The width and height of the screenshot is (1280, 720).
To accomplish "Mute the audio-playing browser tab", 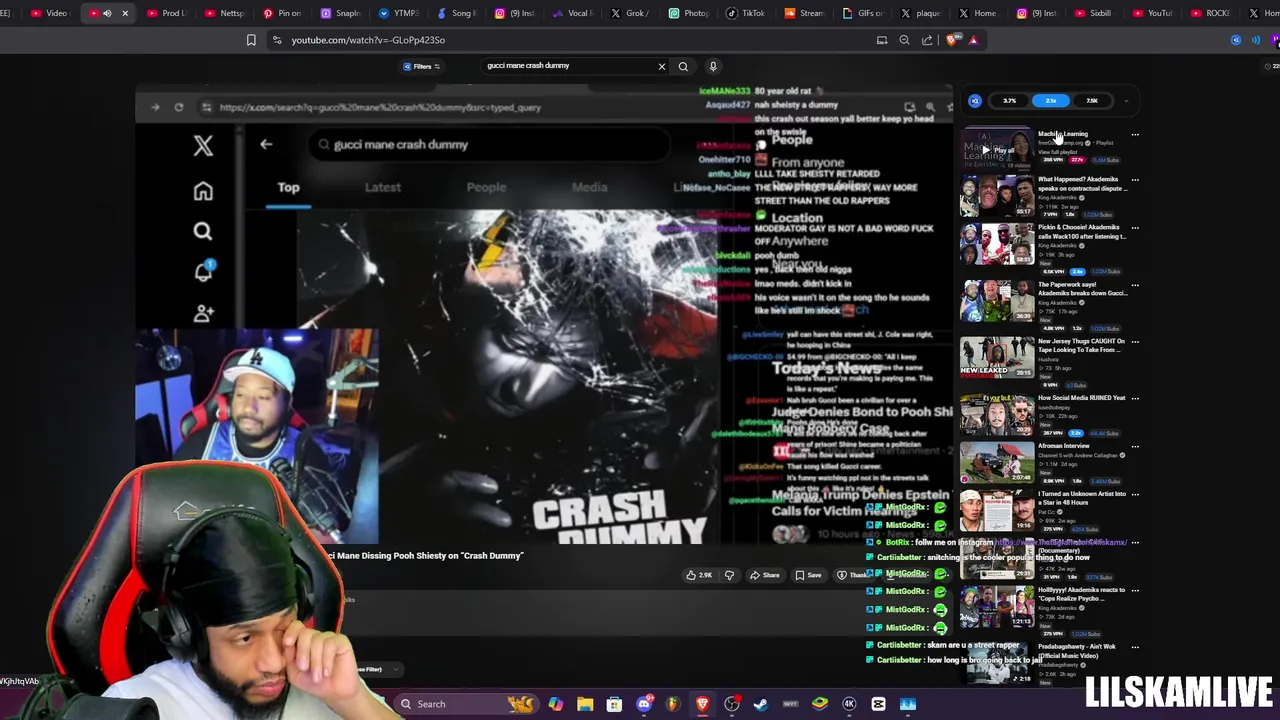I will (107, 13).
